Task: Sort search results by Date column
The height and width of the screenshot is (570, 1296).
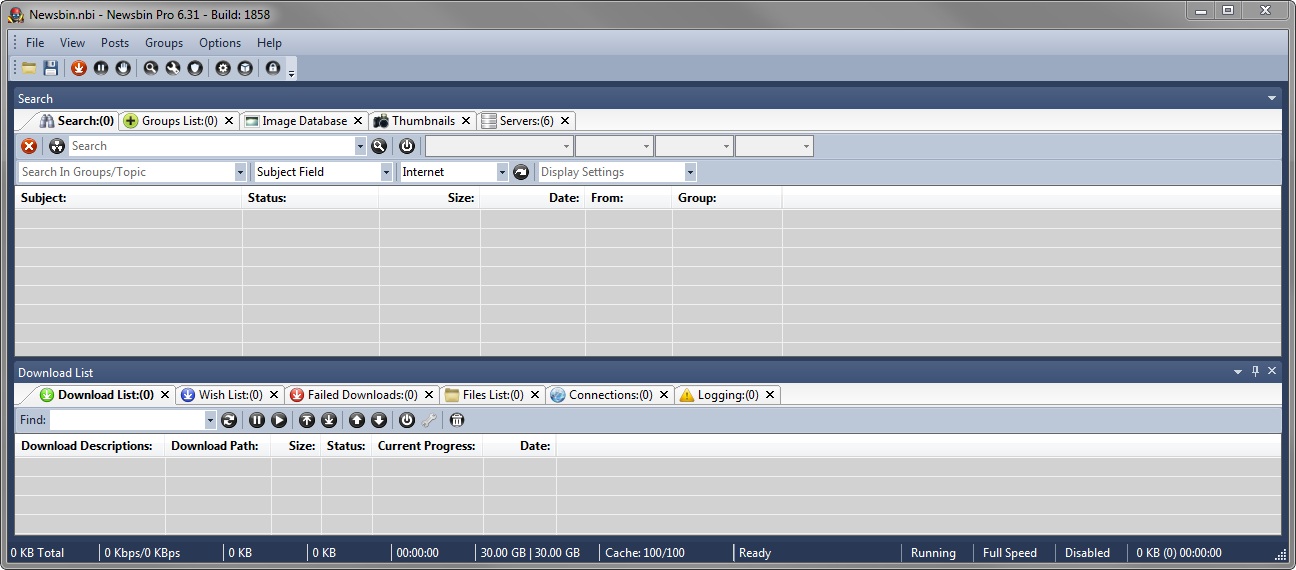Action: 532,198
